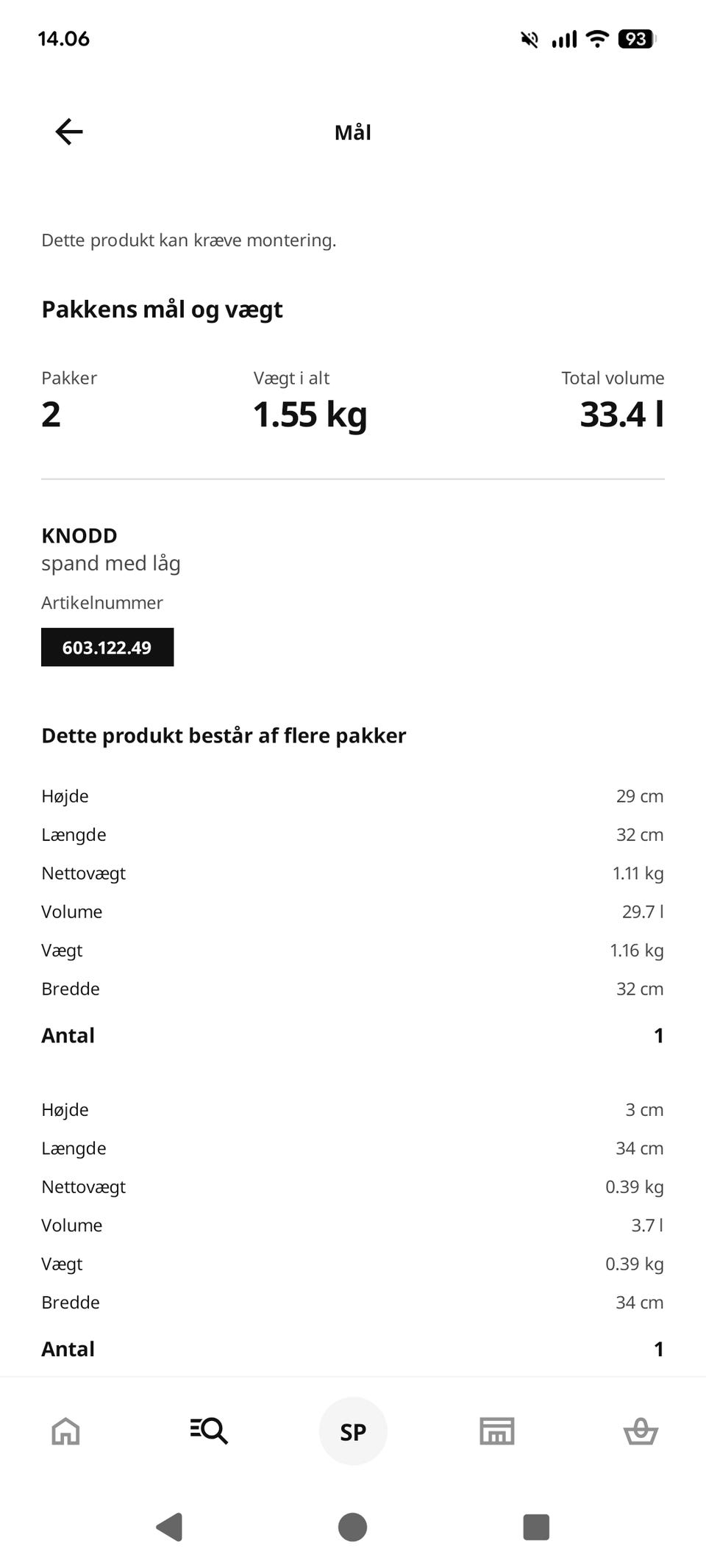Tap 'Dette produkt består af flere pakker' heading
Image resolution: width=706 pixels, height=1568 pixels.
tap(224, 736)
